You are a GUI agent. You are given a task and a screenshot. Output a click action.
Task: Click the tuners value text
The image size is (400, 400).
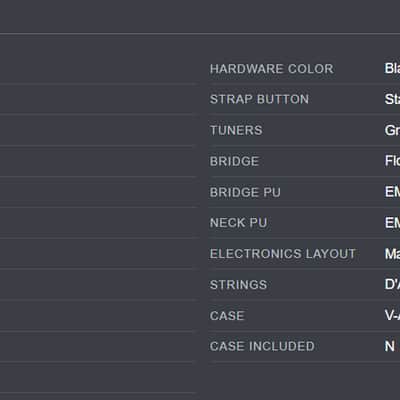pyautogui.click(x=392, y=130)
